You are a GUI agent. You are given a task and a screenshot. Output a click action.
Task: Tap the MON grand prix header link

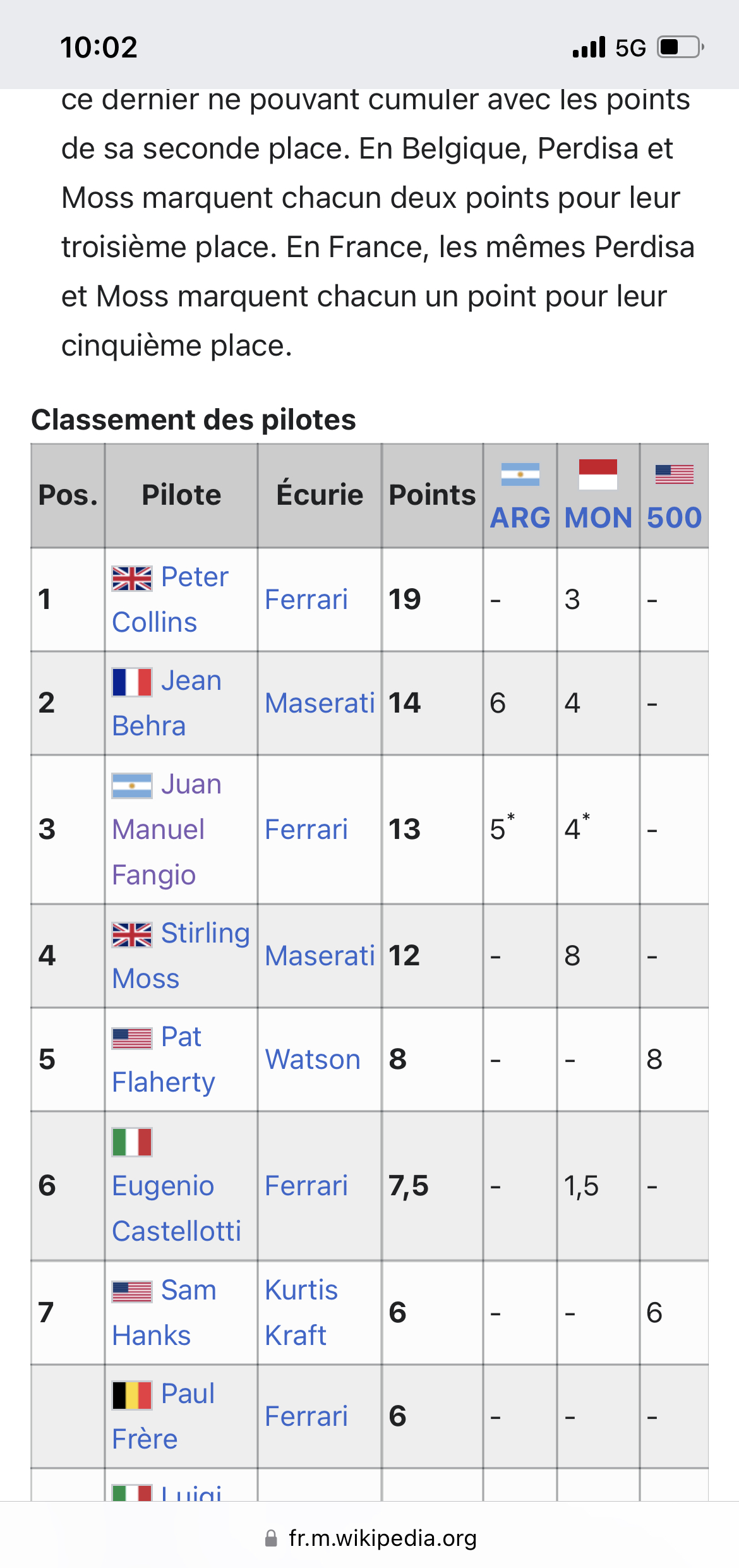pyautogui.click(x=598, y=518)
